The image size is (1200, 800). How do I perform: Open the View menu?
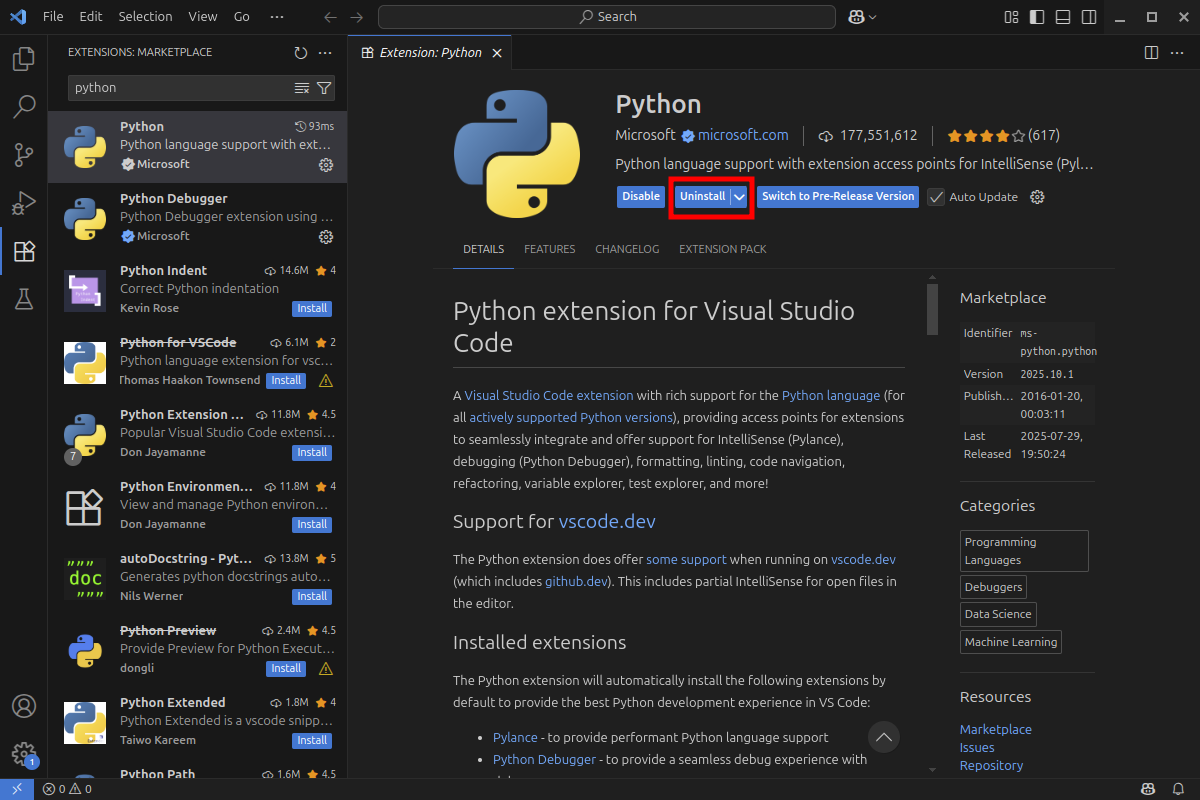(203, 17)
